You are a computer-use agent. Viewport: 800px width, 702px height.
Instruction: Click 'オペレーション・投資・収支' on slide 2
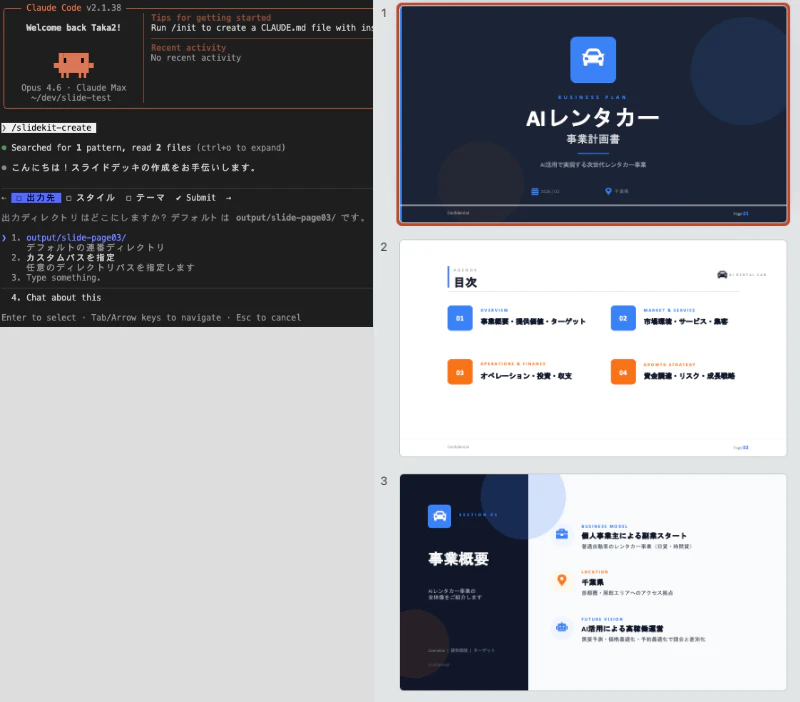(x=526, y=376)
